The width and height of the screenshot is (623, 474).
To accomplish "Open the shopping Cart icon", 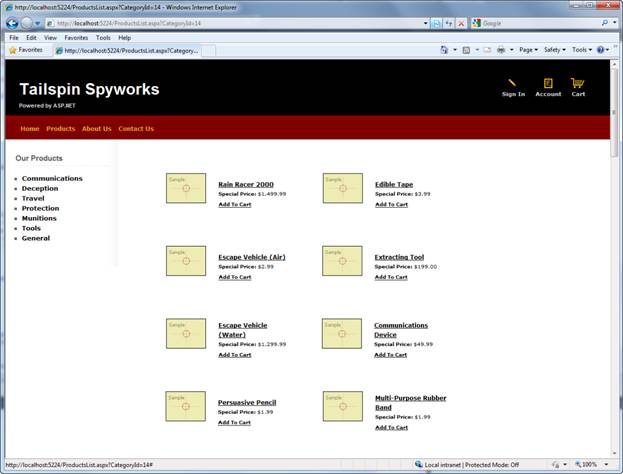I will [577, 83].
